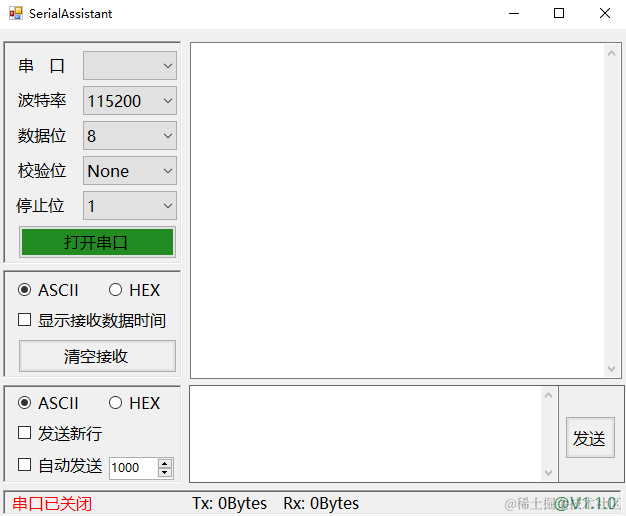Expand the 停止位 dropdown showing 1
The height and width of the screenshot is (516, 626).
click(x=130, y=206)
